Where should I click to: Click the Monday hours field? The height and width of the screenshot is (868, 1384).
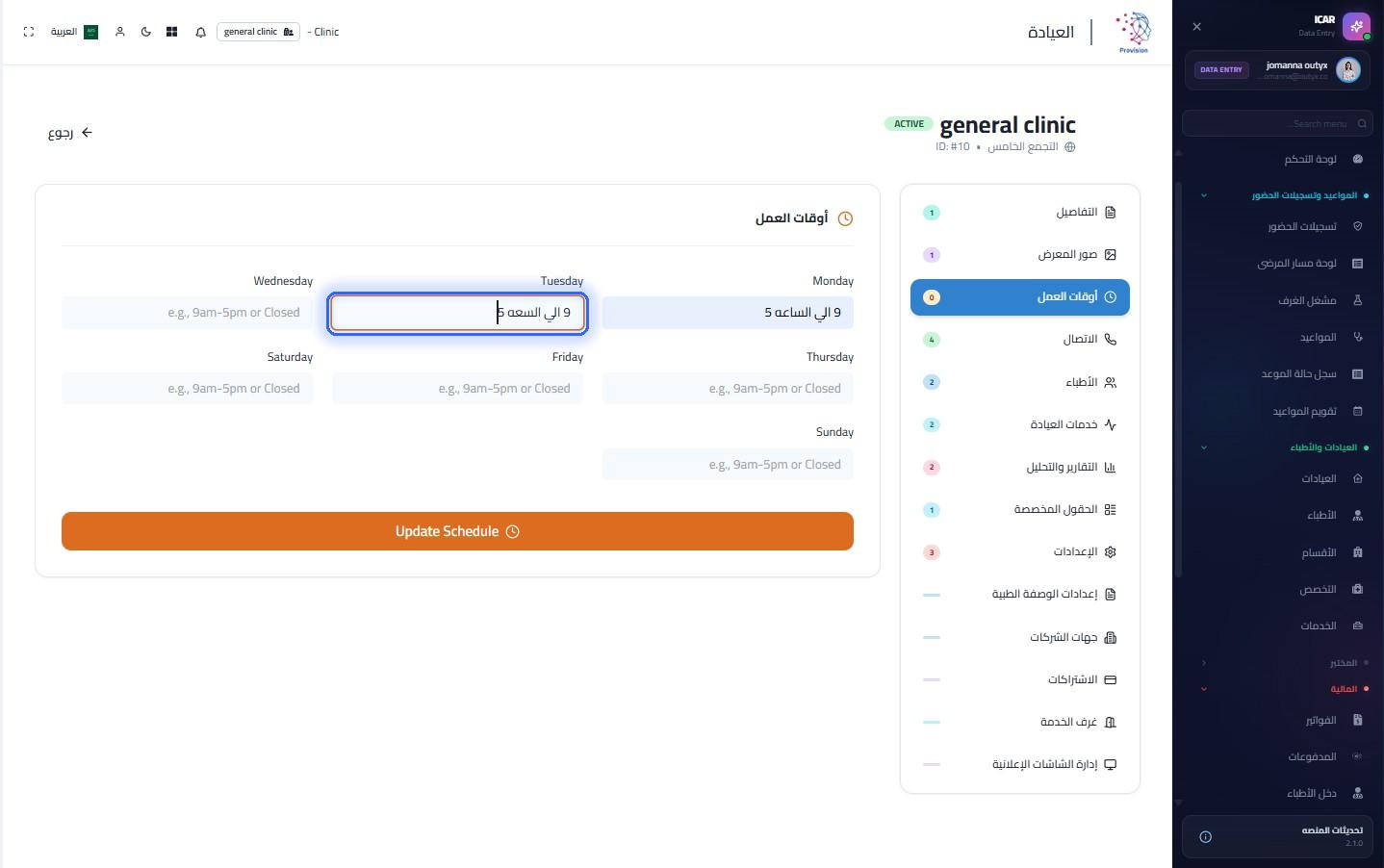(x=728, y=313)
